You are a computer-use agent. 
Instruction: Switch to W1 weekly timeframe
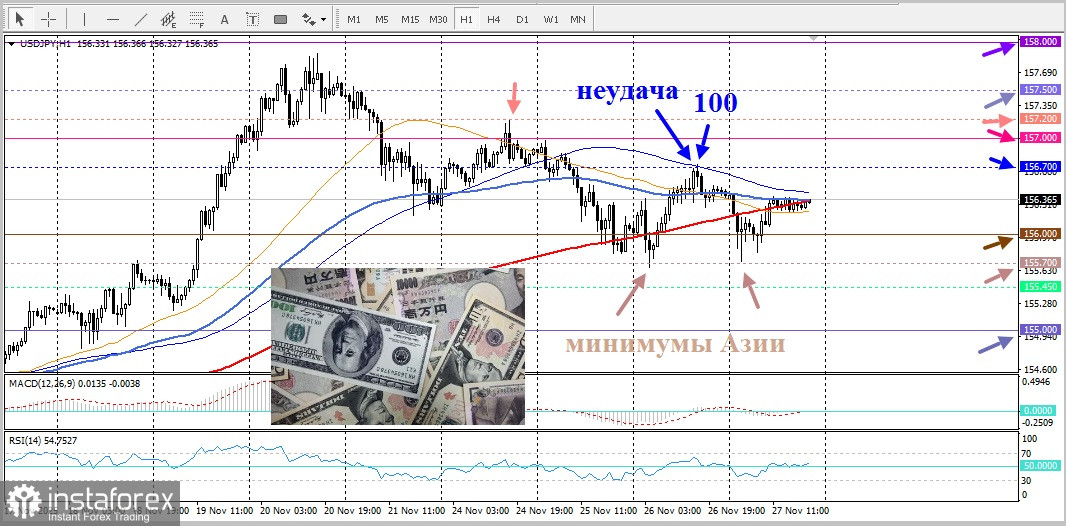(550, 19)
